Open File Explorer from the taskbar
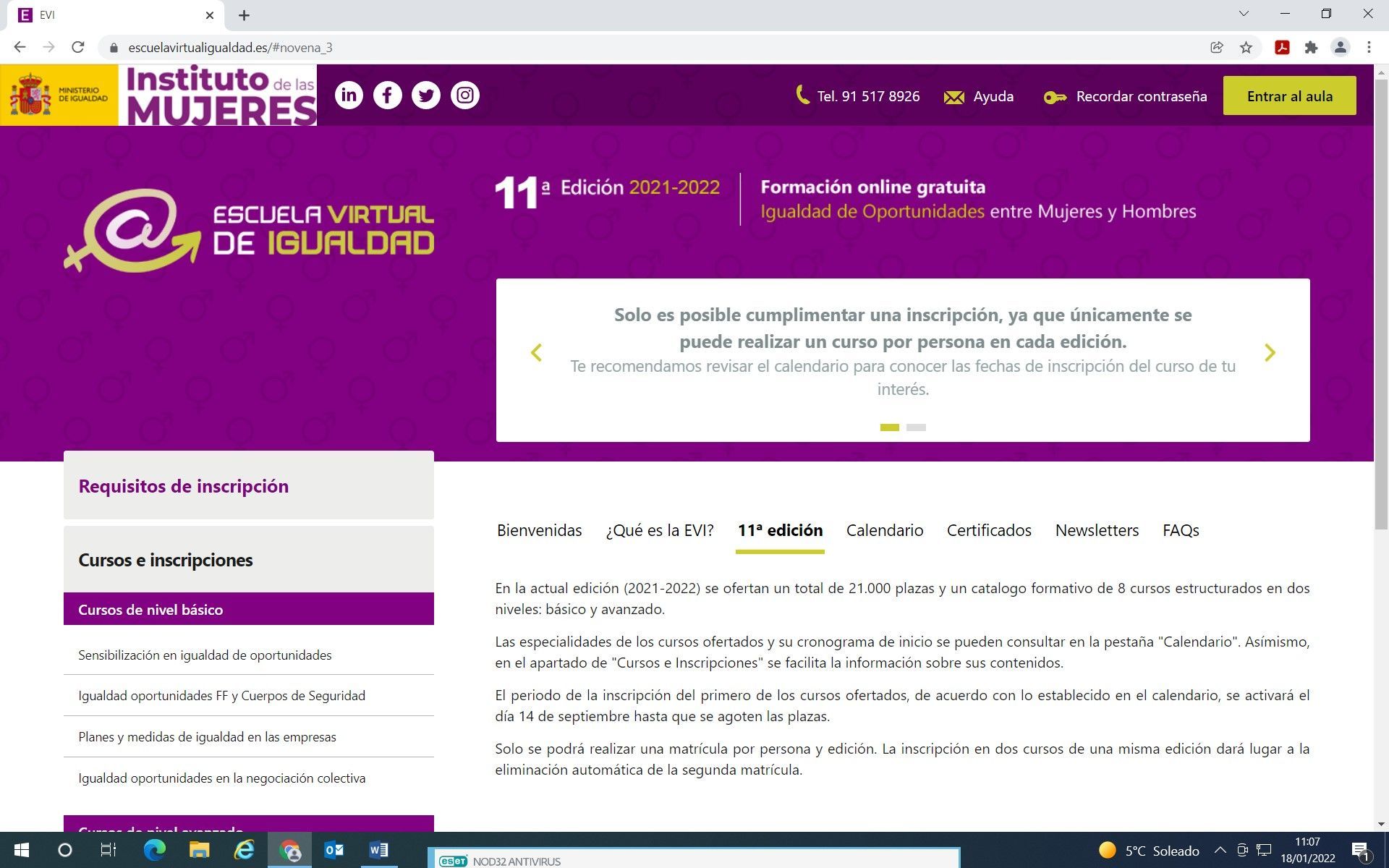The width and height of the screenshot is (1389, 868). (x=199, y=850)
